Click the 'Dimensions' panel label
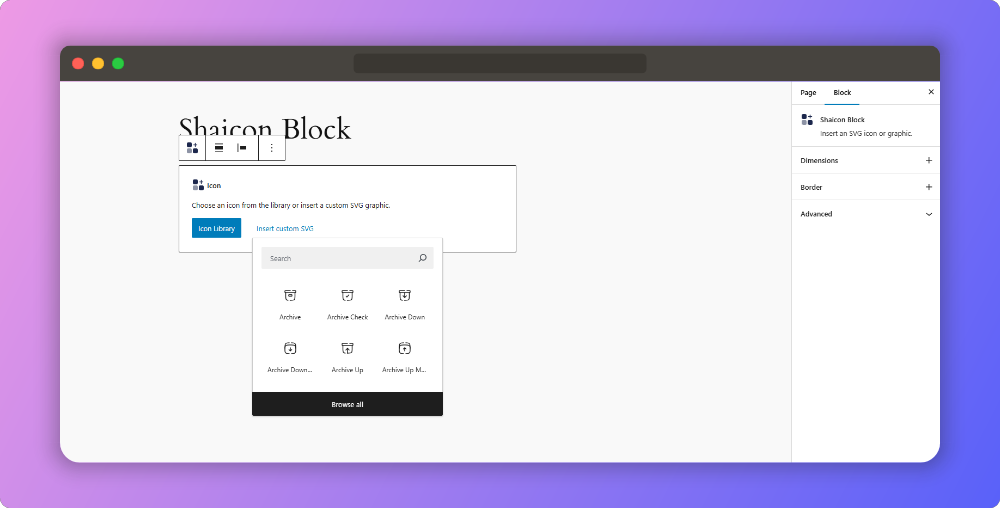 (x=819, y=161)
